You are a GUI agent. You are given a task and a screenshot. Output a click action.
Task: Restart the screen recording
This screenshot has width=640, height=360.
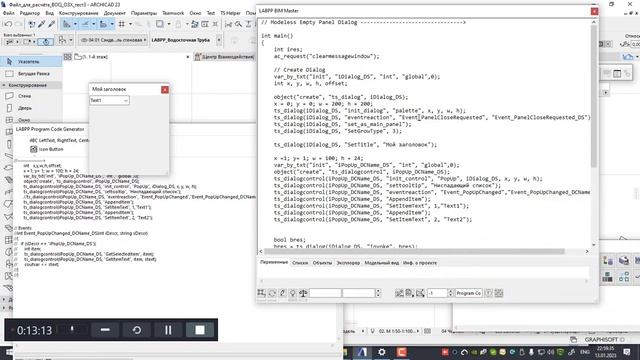(x=137, y=330)
